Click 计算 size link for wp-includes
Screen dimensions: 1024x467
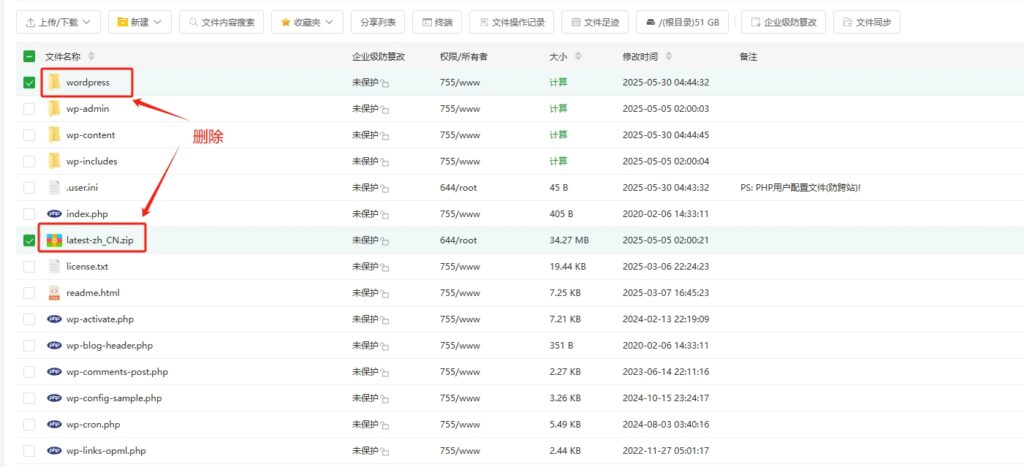(x=558, y=161)
